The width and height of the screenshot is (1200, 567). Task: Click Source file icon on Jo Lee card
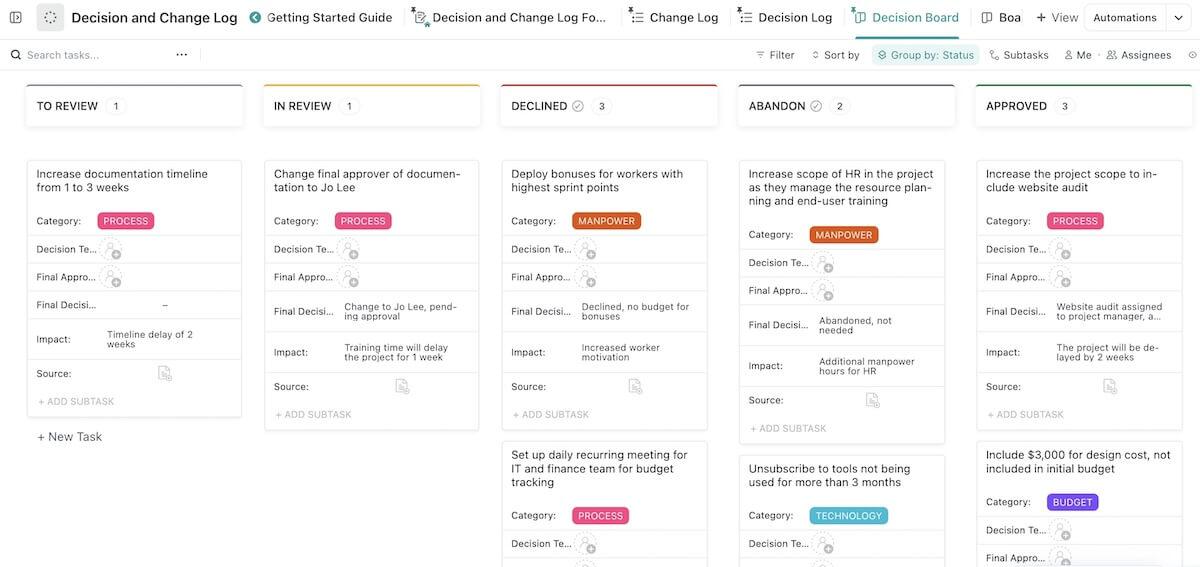402,386
